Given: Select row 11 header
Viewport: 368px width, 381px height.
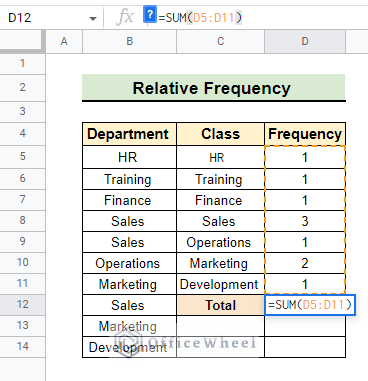Looking at the screenshot, I should click(22, 284).
